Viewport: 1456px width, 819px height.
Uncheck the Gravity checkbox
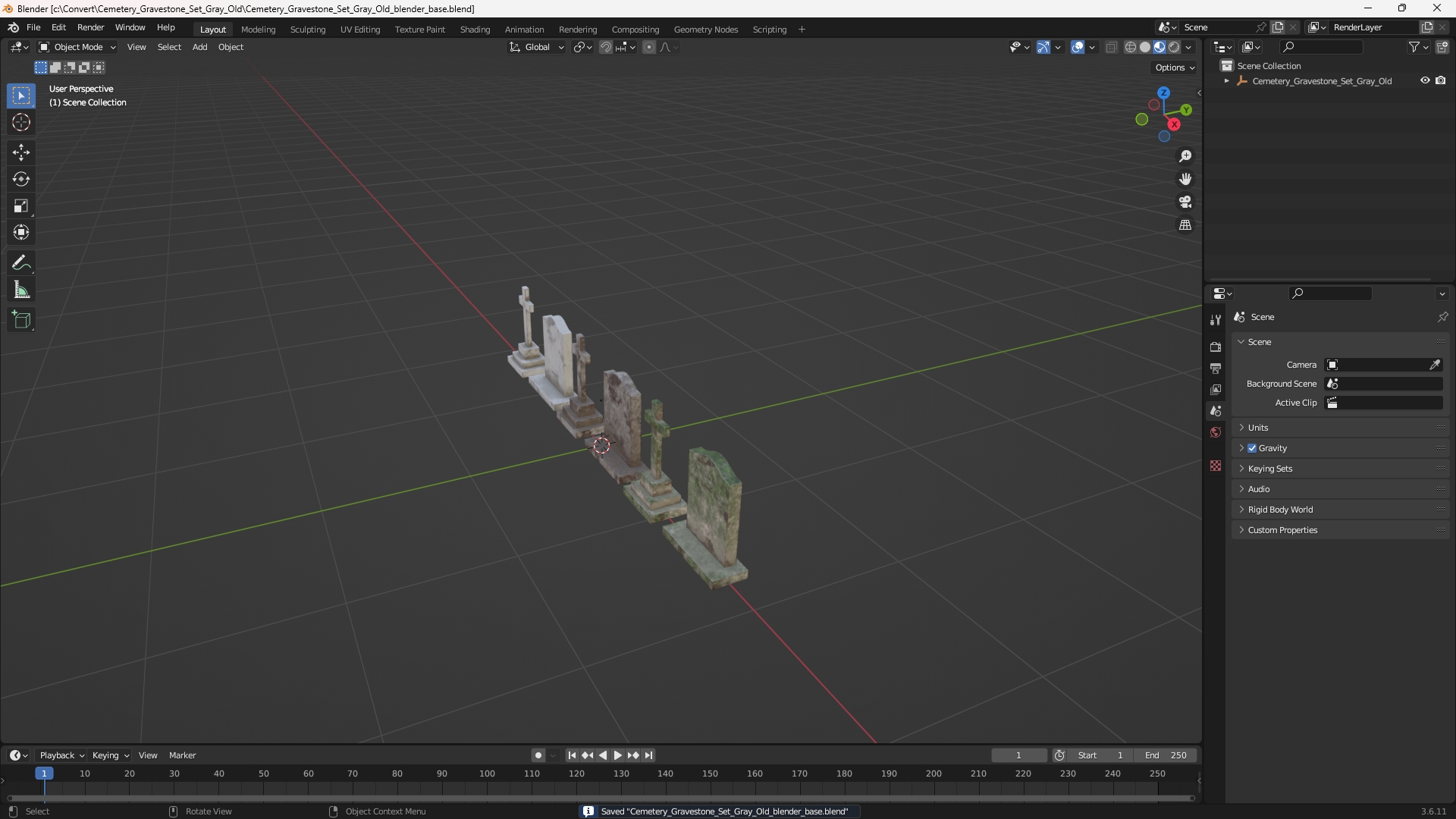click(x=1252, y=448)
